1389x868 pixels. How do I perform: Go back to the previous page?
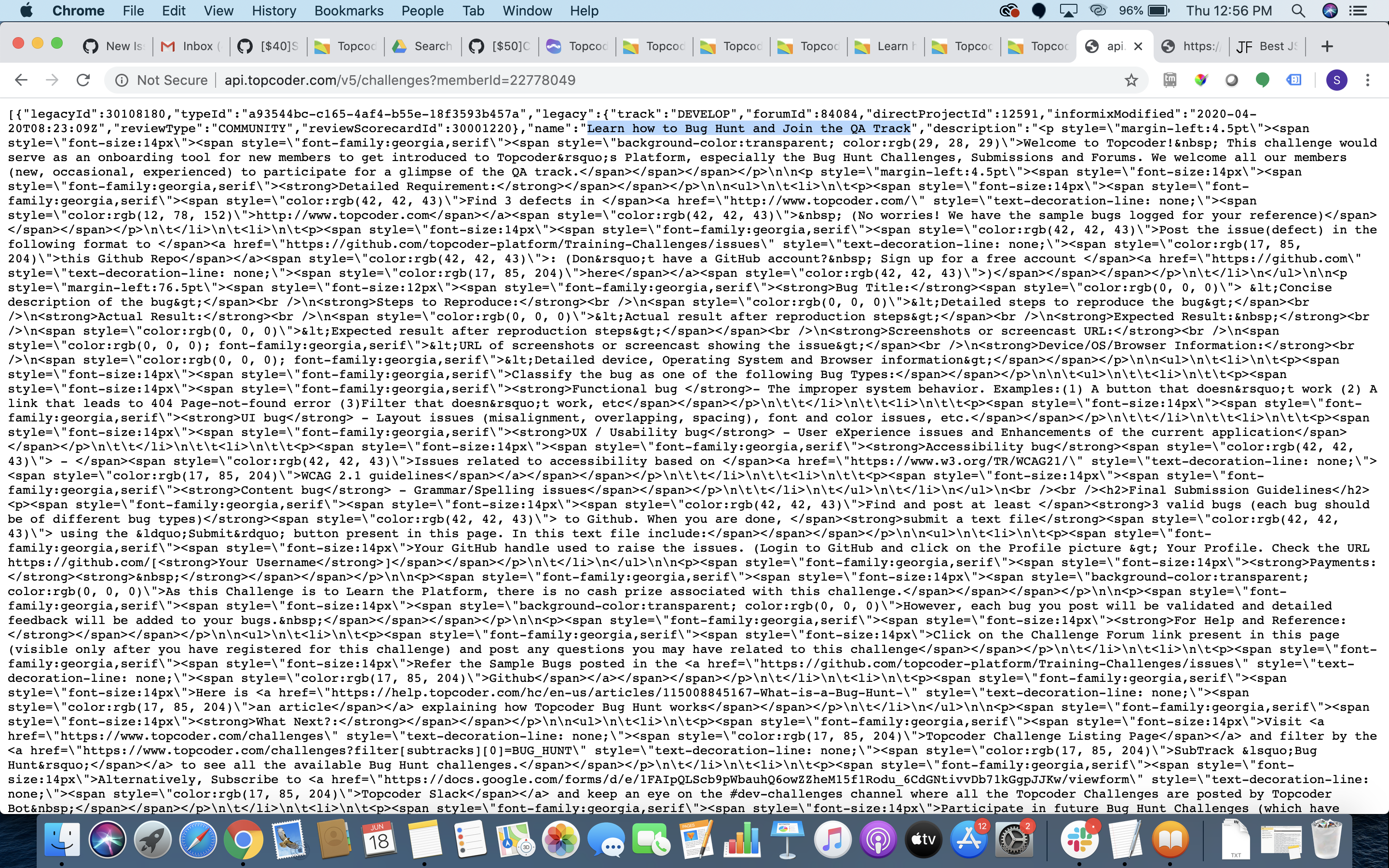click(21, 81)
